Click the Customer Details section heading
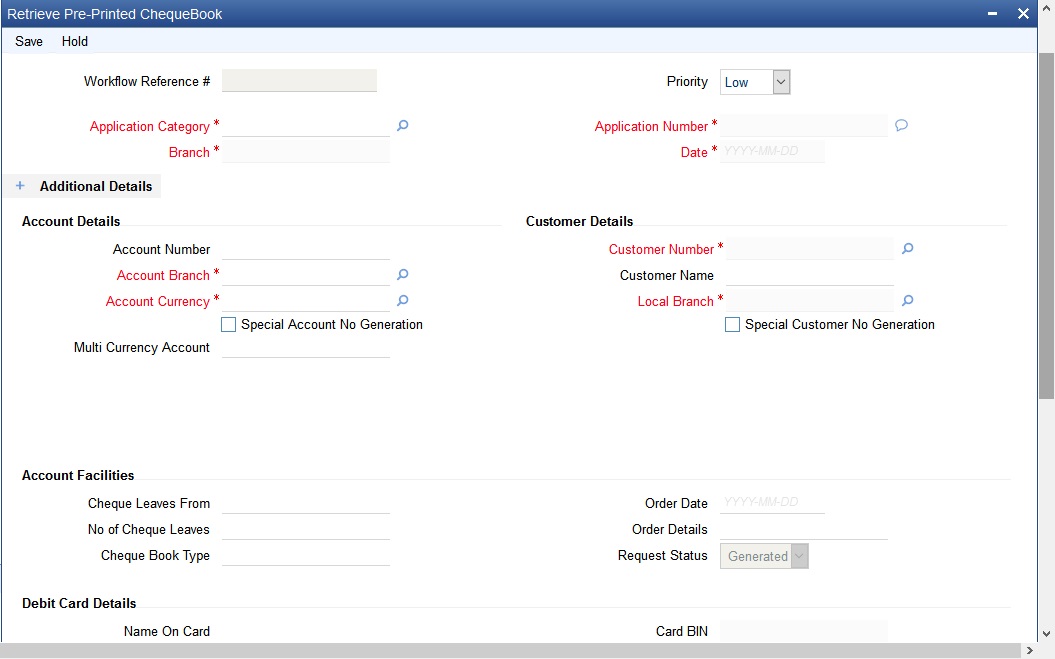The width and height of the screenshot is (1055, 659). (579, 221)
